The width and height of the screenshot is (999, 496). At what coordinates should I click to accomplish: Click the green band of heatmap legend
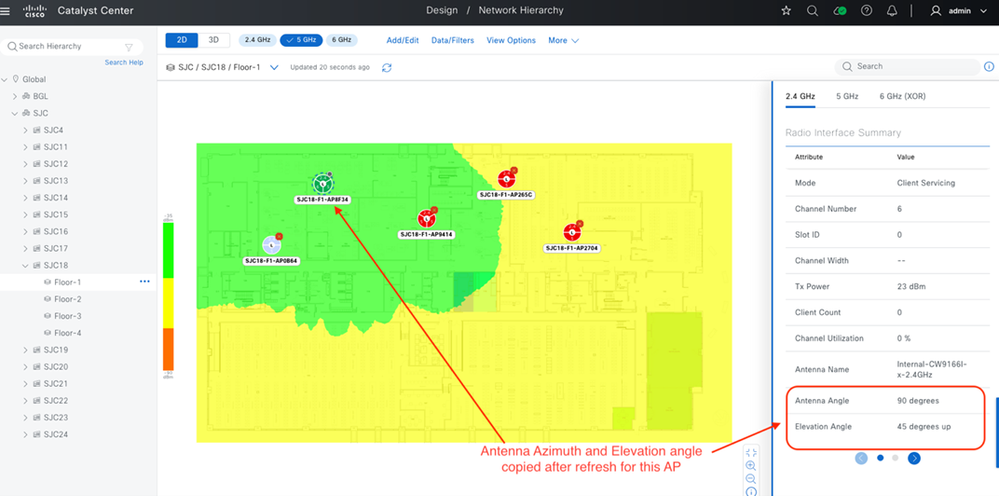(x=168, y=250)
